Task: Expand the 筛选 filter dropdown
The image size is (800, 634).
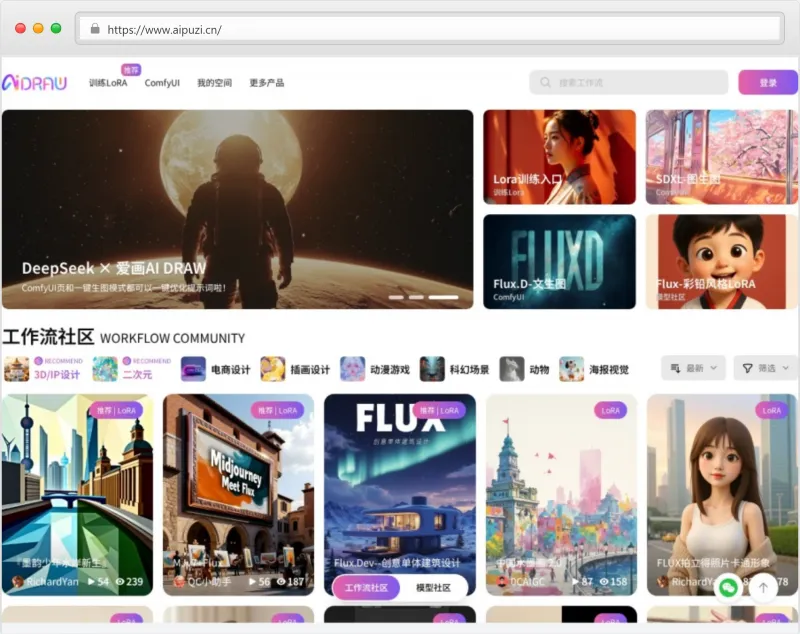Action: tap(765, 368)
